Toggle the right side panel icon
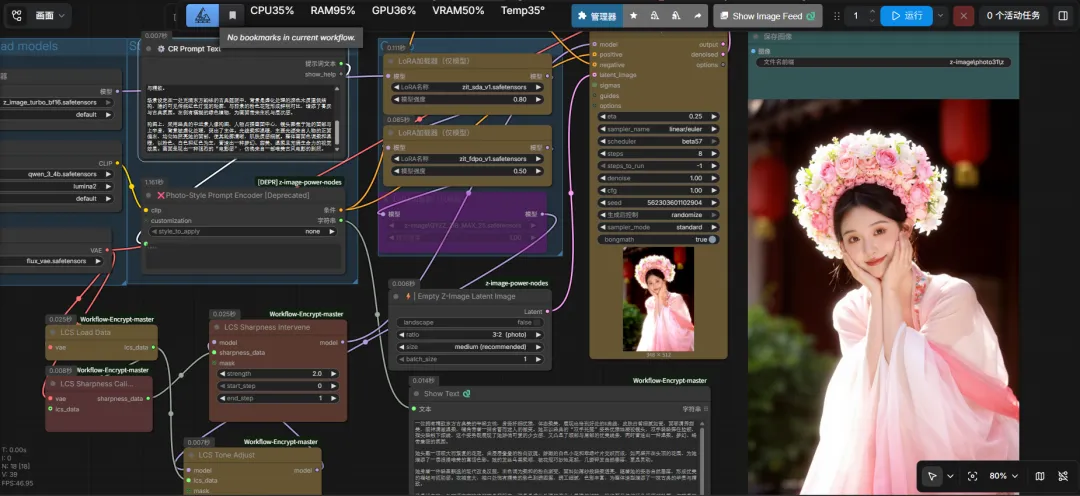Viewport: 1080px width, 496px height. click(x=1062, y=16)
